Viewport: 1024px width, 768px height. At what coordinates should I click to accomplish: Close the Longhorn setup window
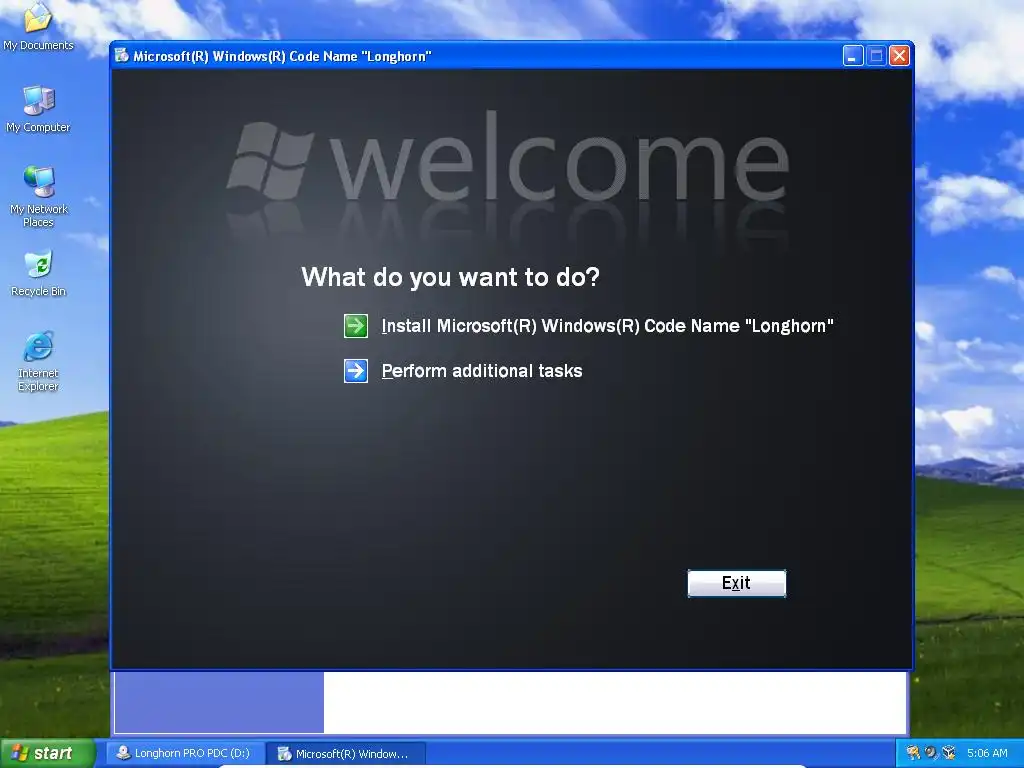[x=899, y=56]
